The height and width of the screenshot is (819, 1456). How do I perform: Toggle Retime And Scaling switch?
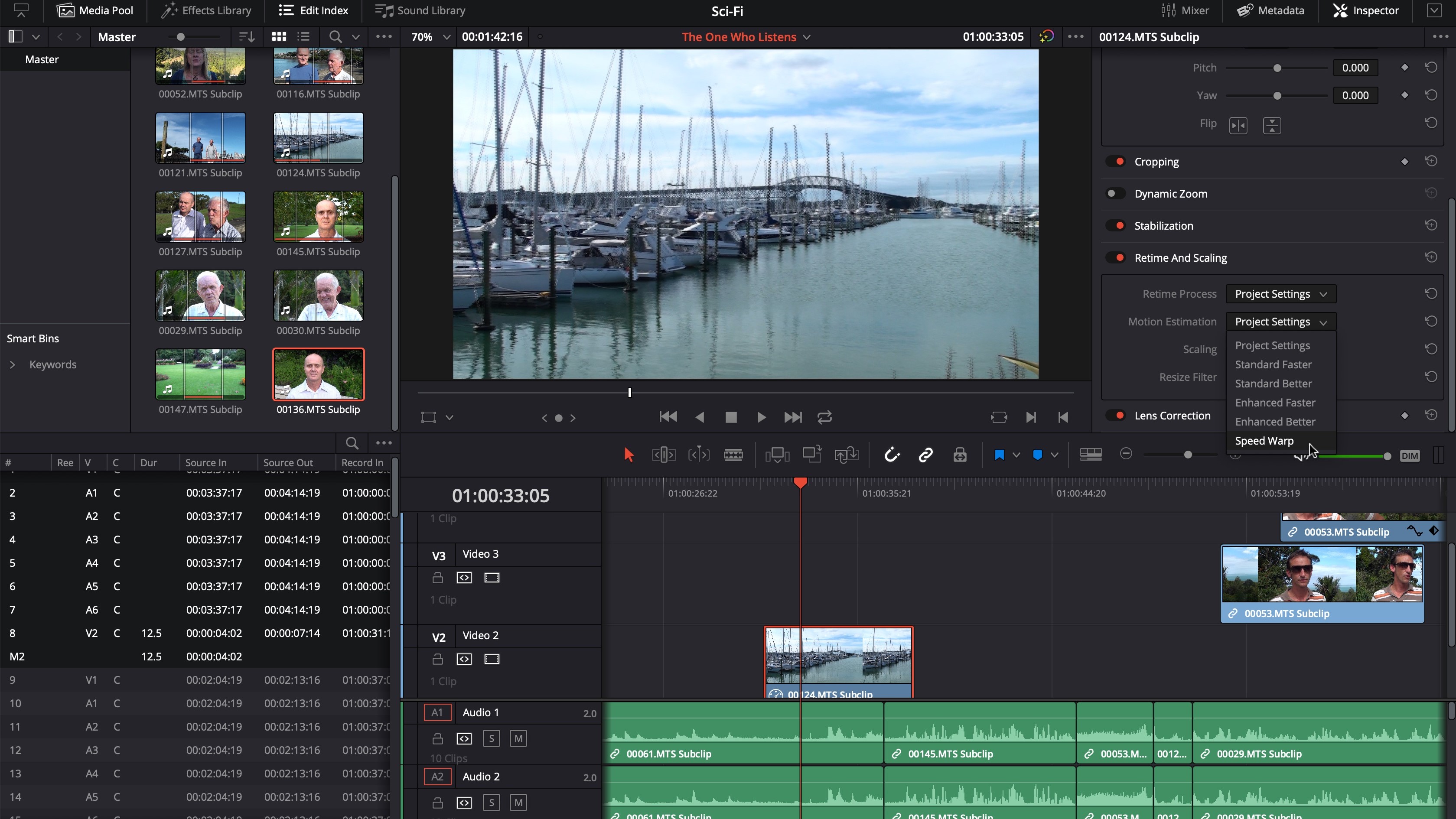coord(1116,258)
